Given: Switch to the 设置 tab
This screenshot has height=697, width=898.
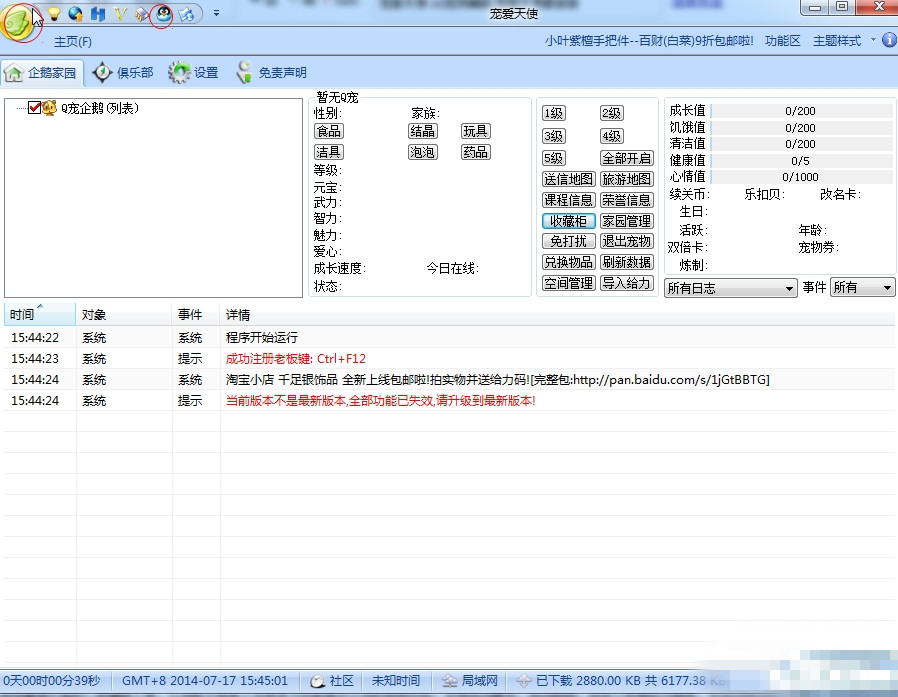Looking at the screenshot, I should [194, 73].
